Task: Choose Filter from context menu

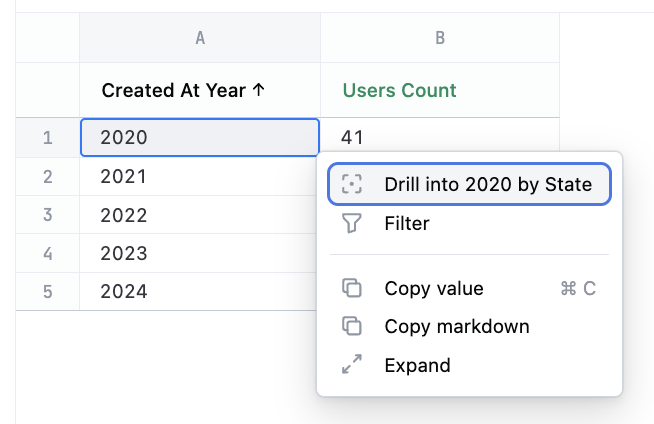Action: click(407, 224)
